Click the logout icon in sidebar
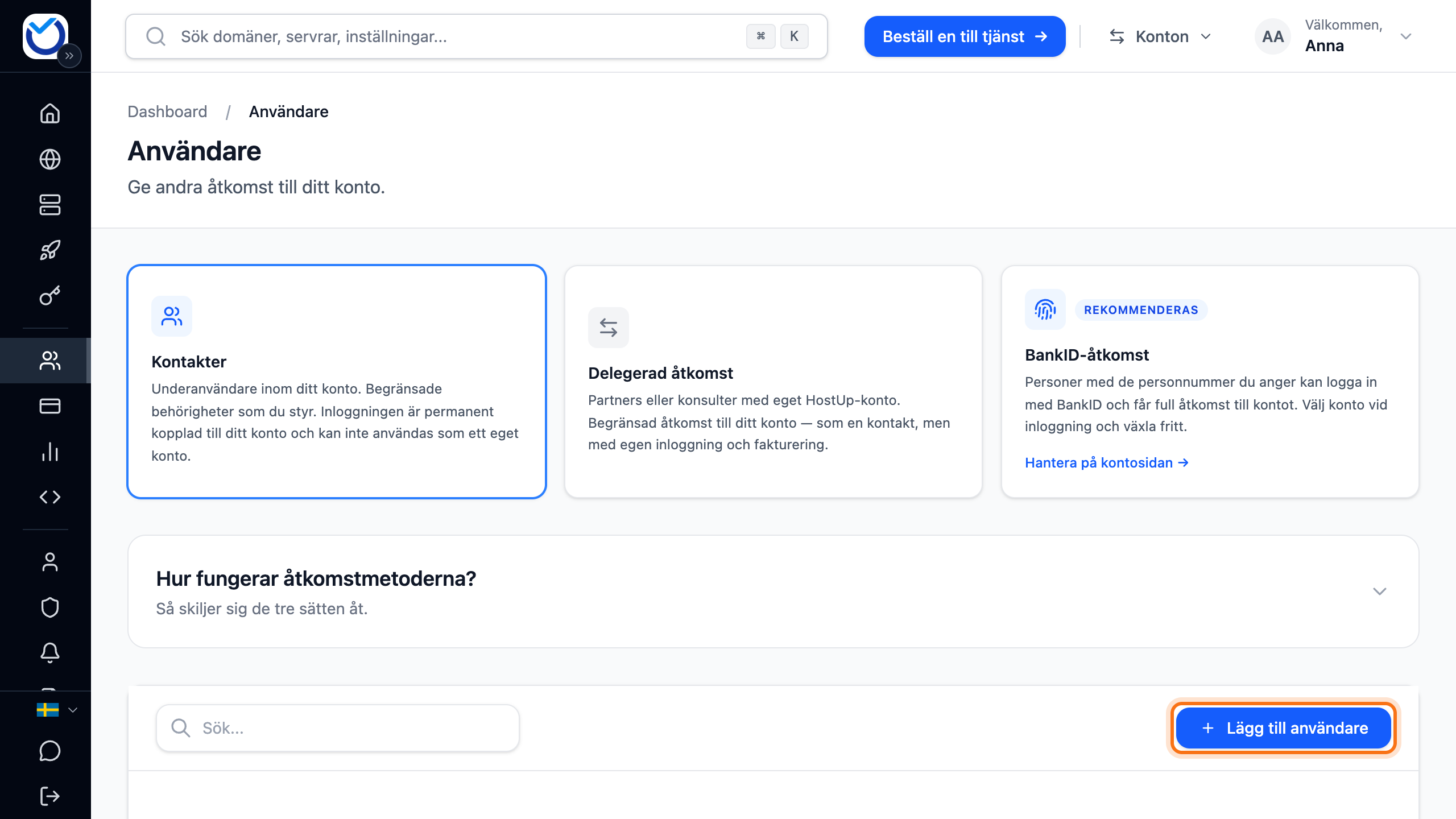 [50, 796]
